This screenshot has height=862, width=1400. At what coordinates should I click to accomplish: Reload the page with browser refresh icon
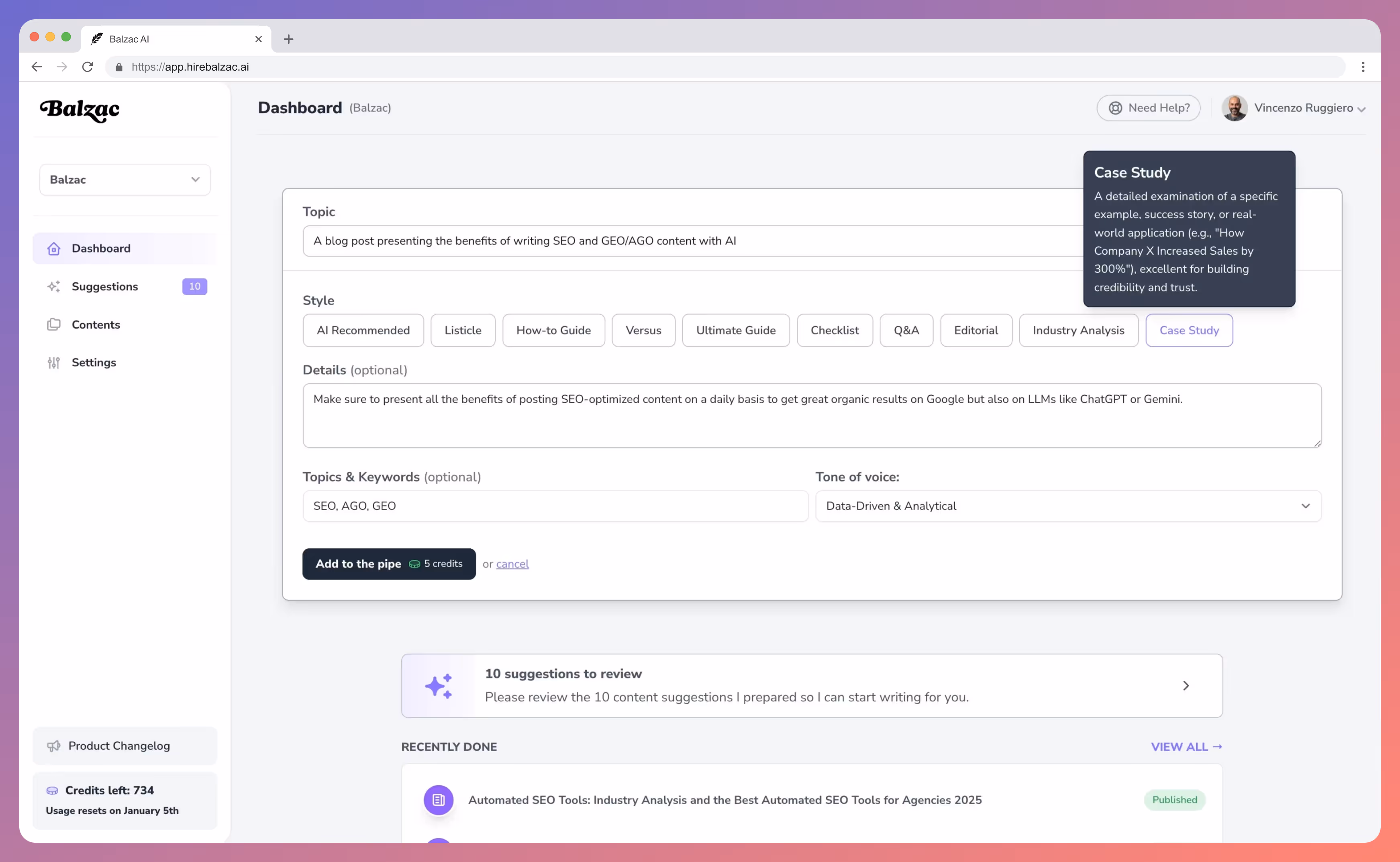tap(87, 67)
